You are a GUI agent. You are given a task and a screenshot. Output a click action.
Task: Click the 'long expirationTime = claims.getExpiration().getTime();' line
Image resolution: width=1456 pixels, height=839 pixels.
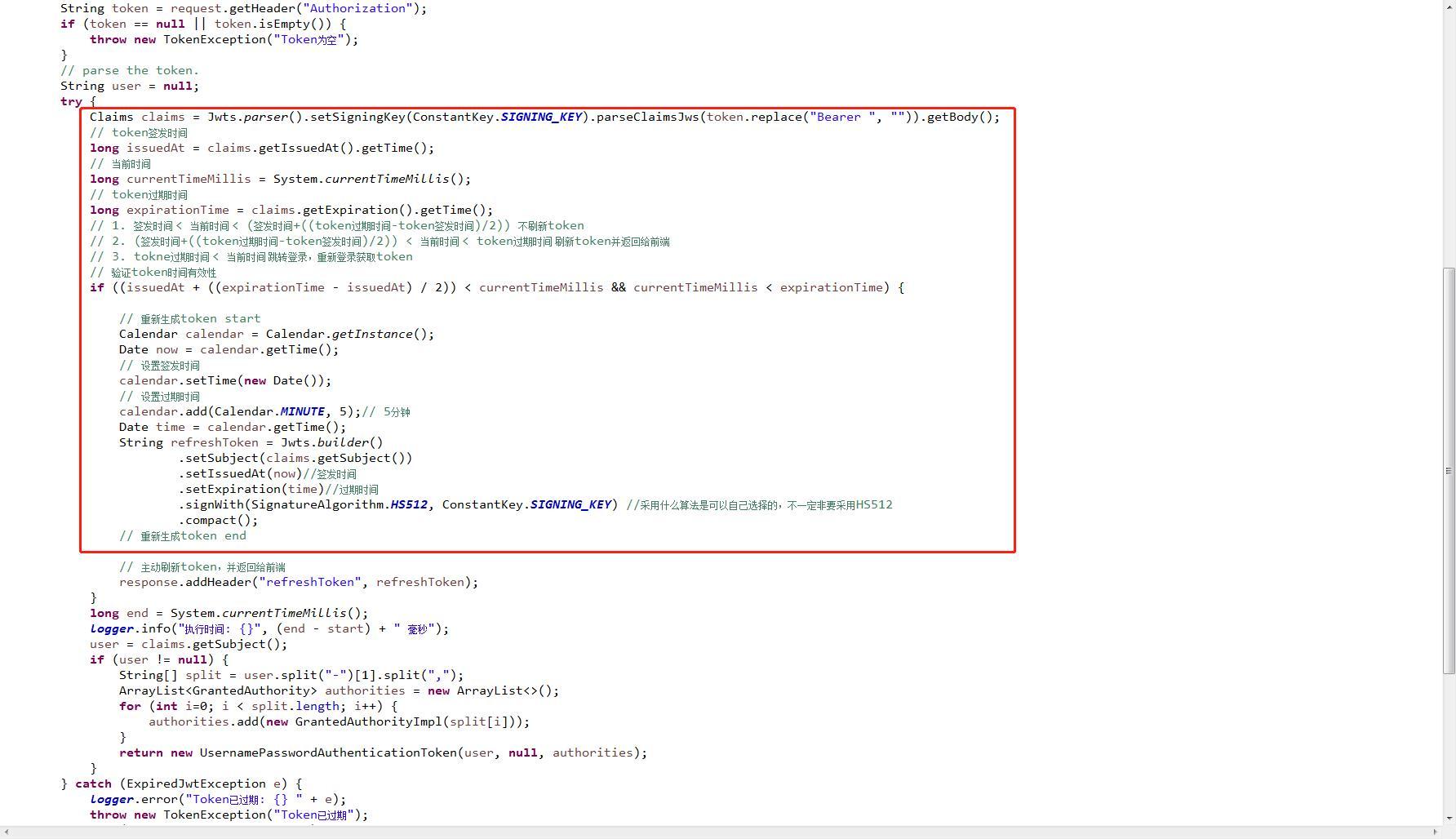291,210
